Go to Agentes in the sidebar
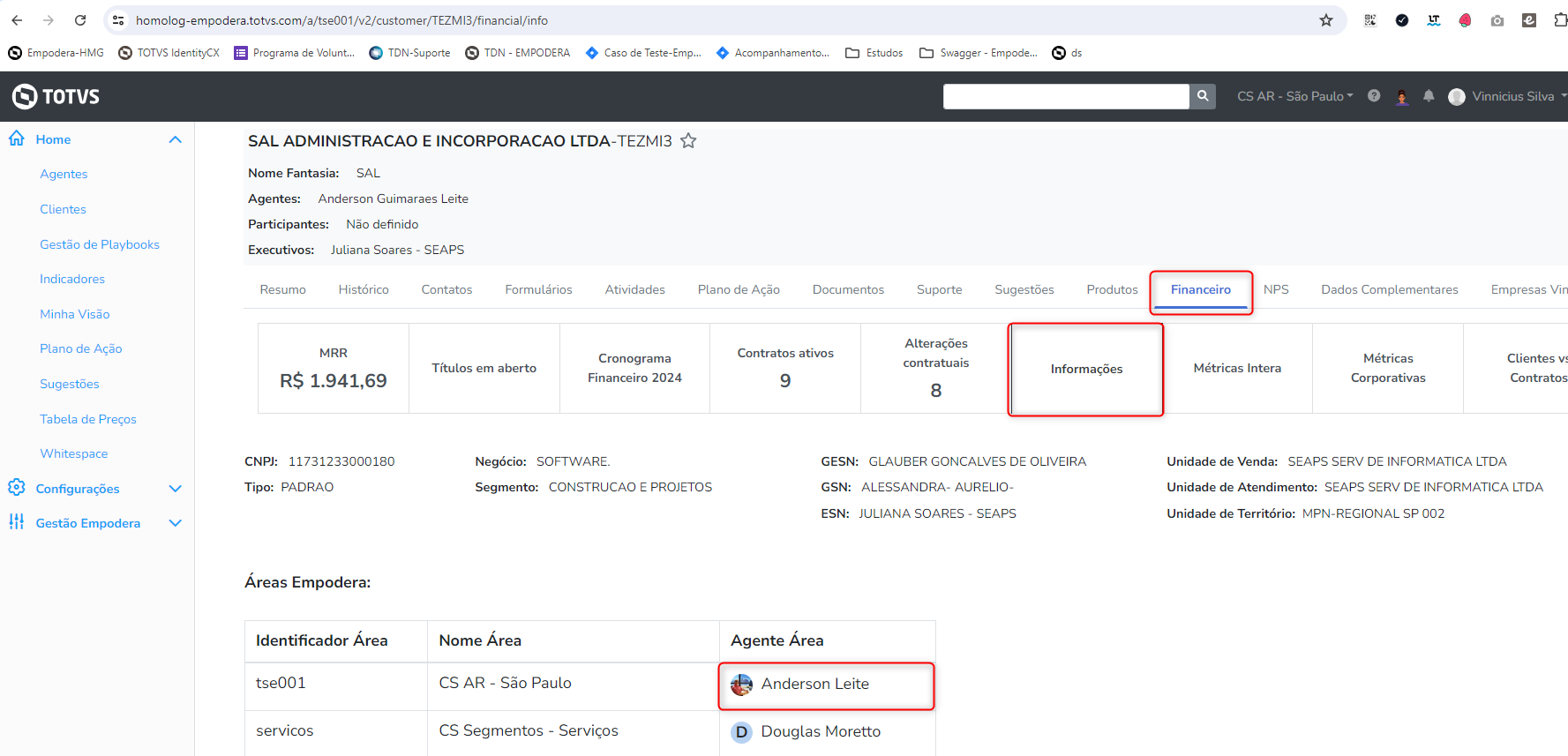Image resolution: width=1568 pixels, height=756 pixels. click(64, 174)
